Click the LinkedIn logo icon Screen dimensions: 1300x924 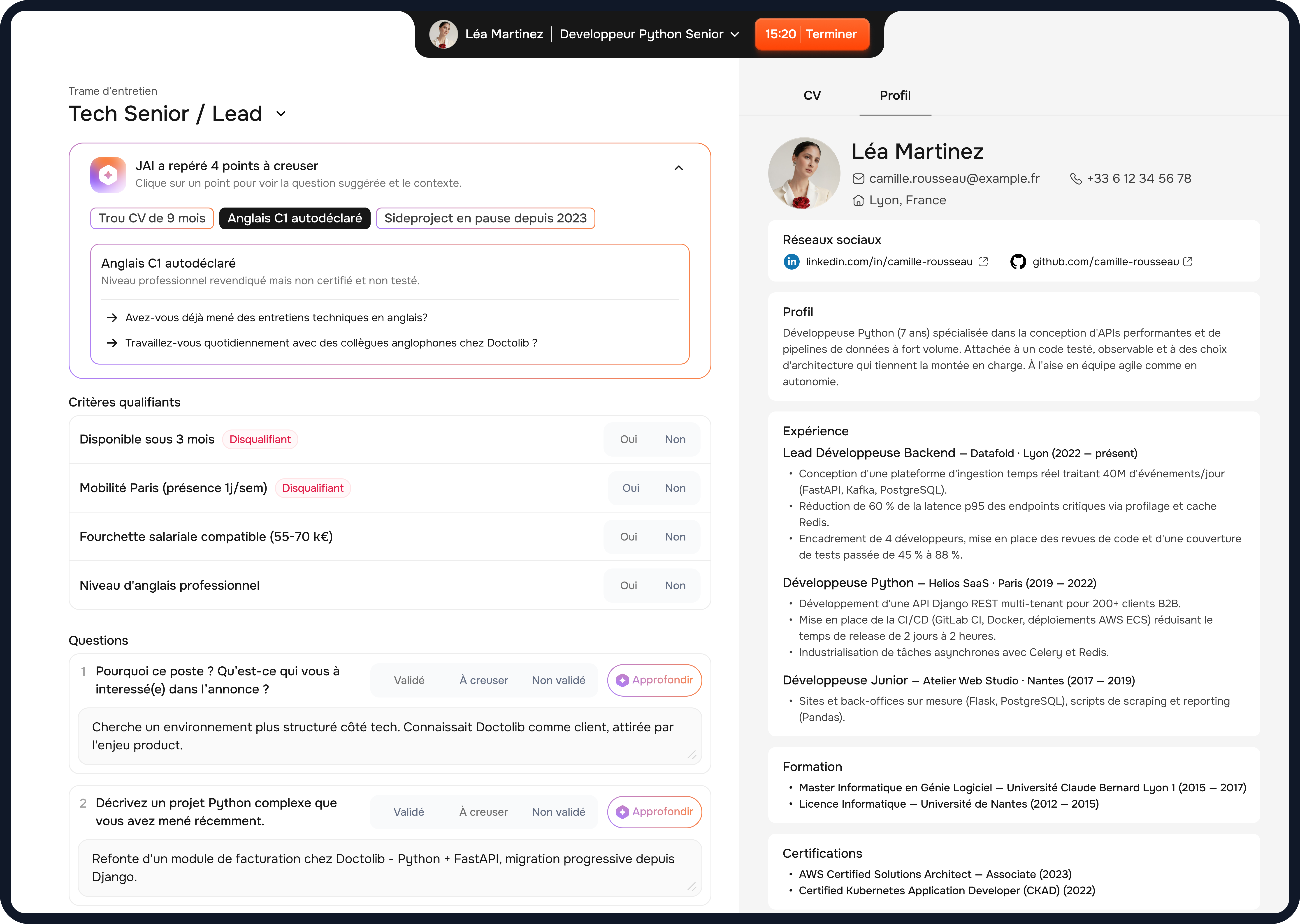click(x=792, y=262)
